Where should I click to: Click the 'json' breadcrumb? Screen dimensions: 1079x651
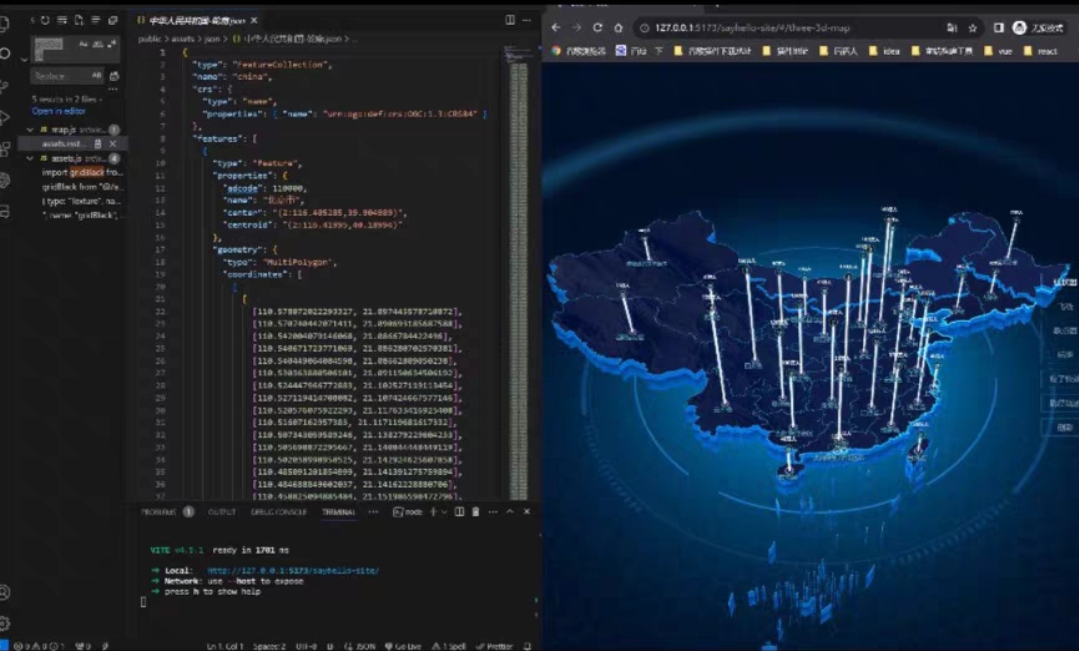click(x=211, y=39)
